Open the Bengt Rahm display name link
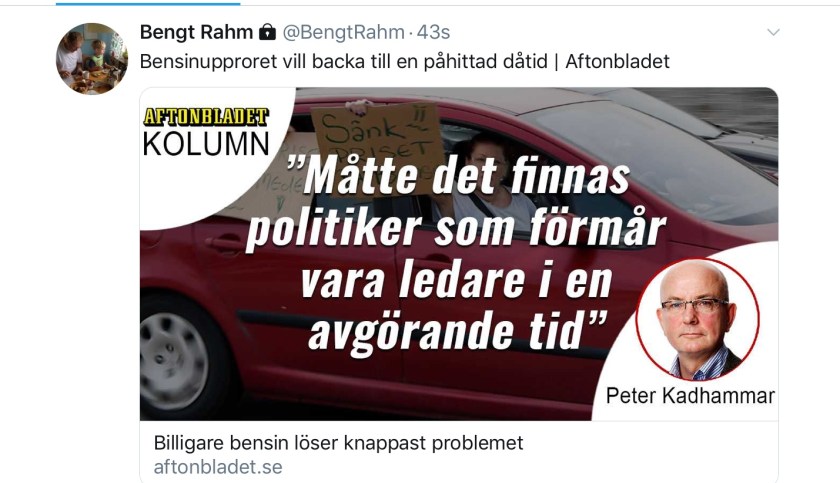Screen dimensions: 840x483 196,32
